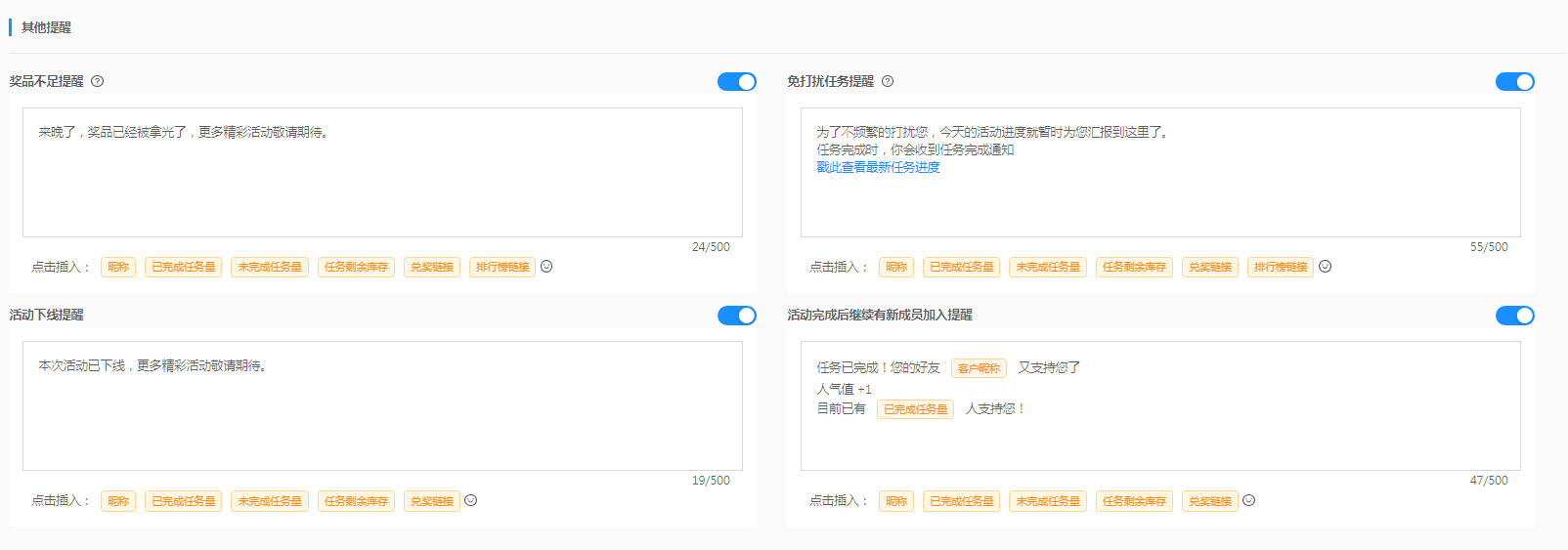Click the 24/500 character counter
Viewport: 1568px width, 550px height.
click(711, 247)
